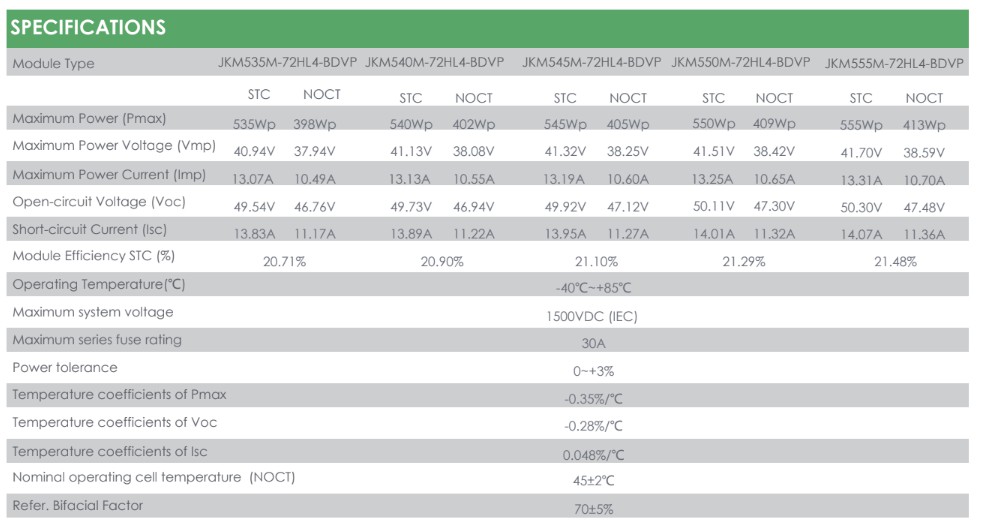
Task: Select the 21.48% module efficiency value
Action: 895,261
